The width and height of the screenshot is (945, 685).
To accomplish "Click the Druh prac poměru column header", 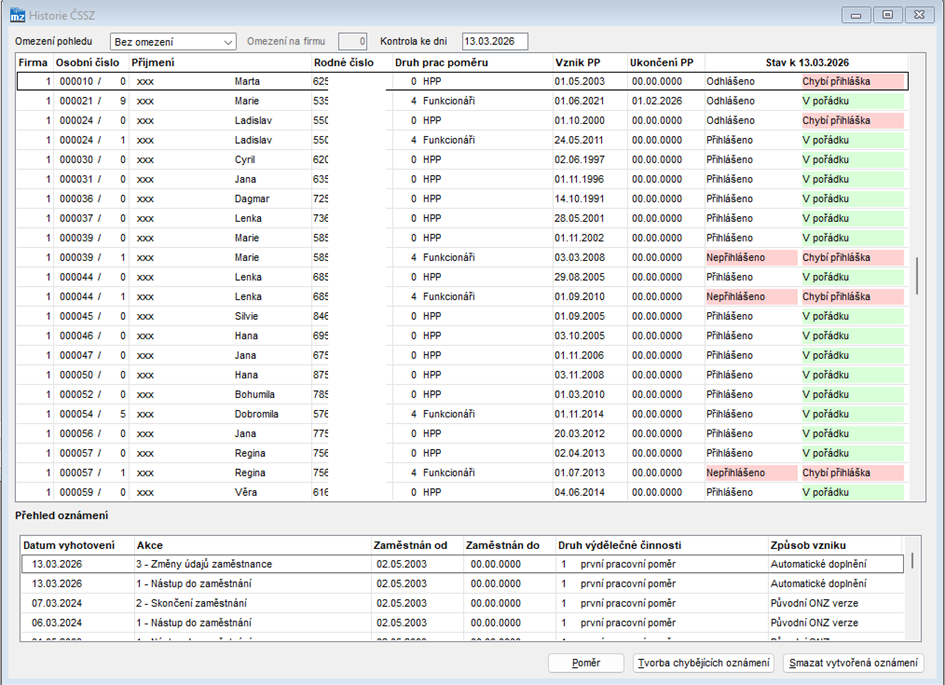I will 442,63.
